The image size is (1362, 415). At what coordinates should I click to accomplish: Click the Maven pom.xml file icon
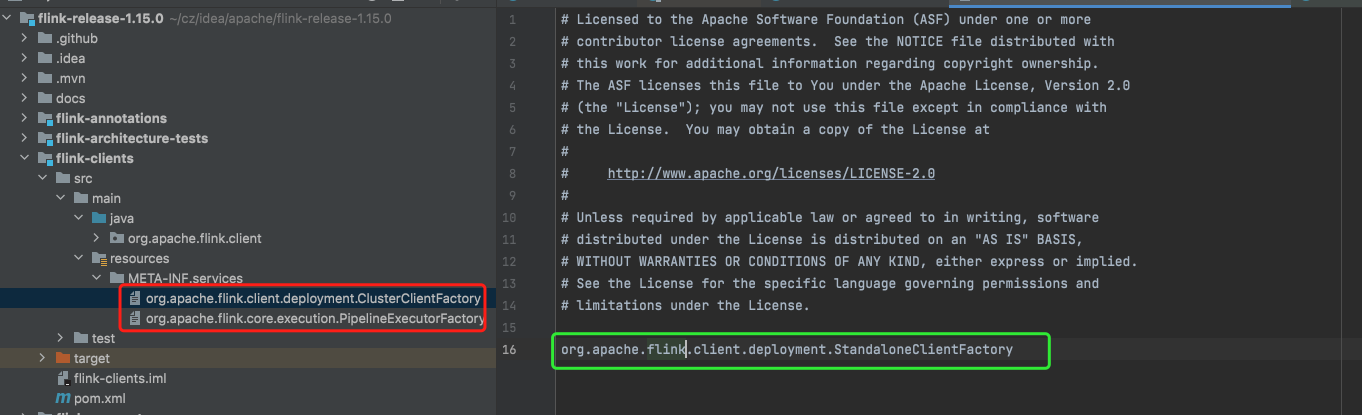coord(64,398)
